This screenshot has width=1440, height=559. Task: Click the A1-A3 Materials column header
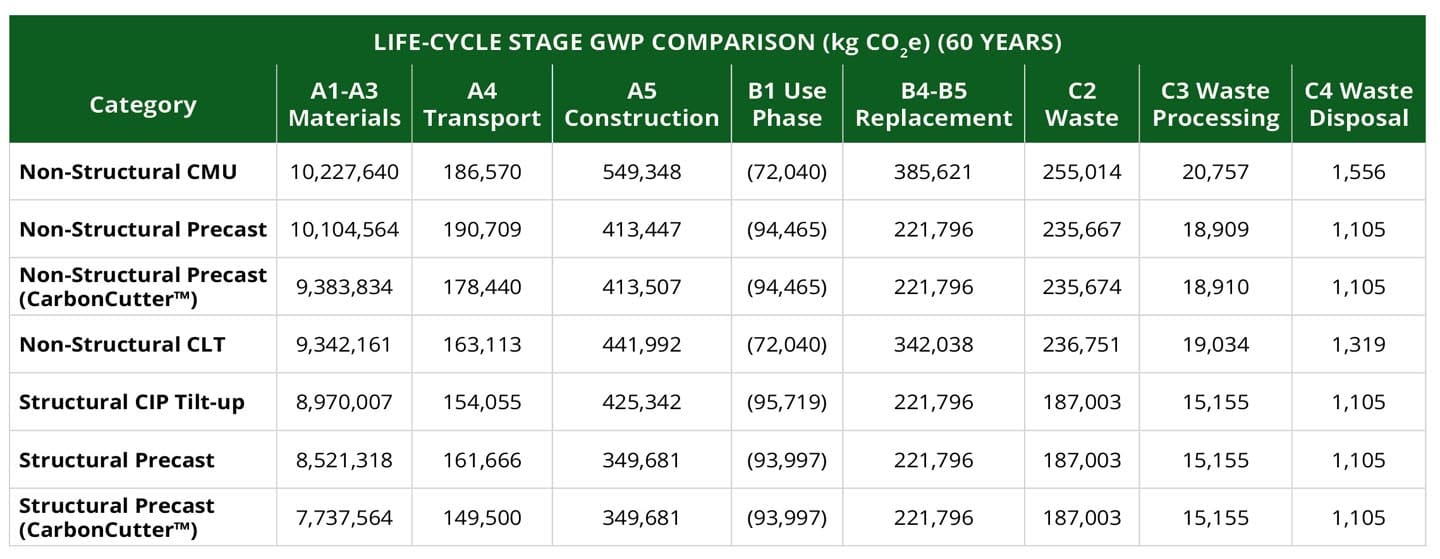pyautogui.click(x=344, y=104)
